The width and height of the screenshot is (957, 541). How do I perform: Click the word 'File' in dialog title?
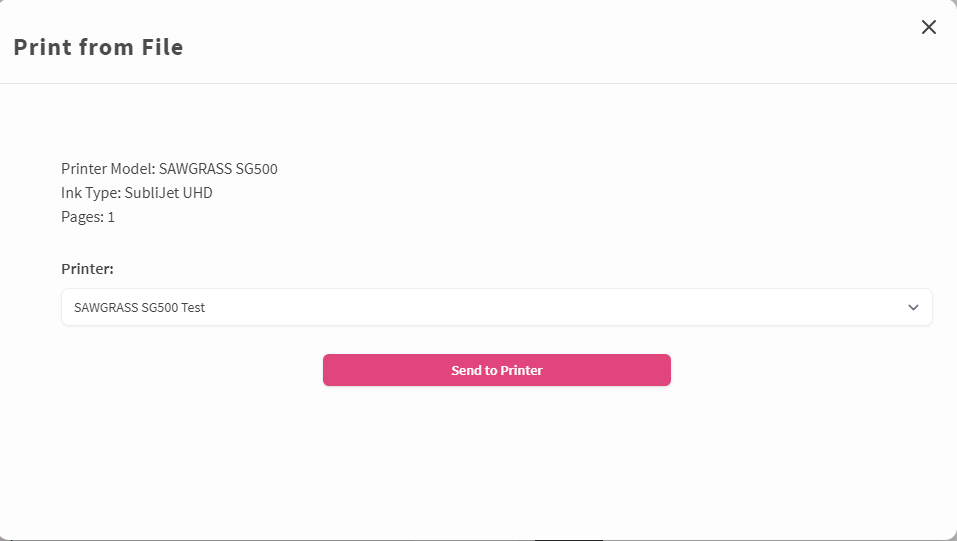click(x=162, y=47)
